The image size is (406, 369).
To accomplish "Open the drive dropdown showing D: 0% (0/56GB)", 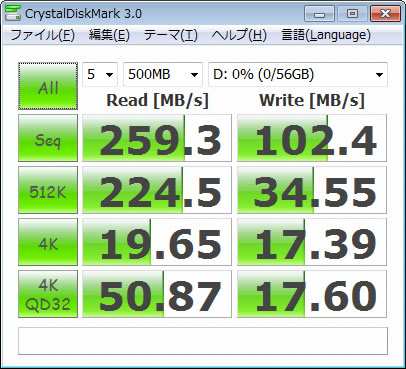I will [x=298, y=74].
